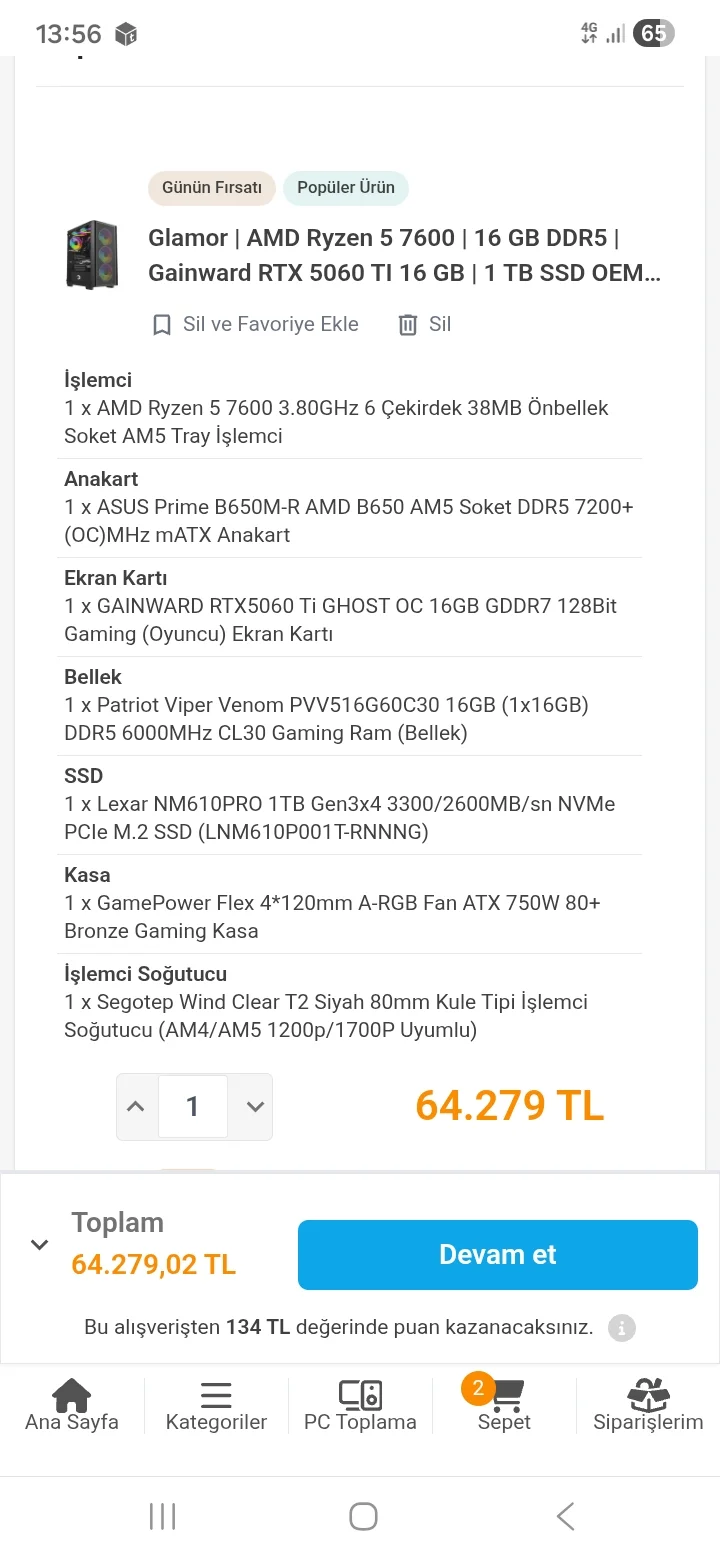Tap the bookmark icon beside Sil ve Favoriye Ekle

point(162,325)
